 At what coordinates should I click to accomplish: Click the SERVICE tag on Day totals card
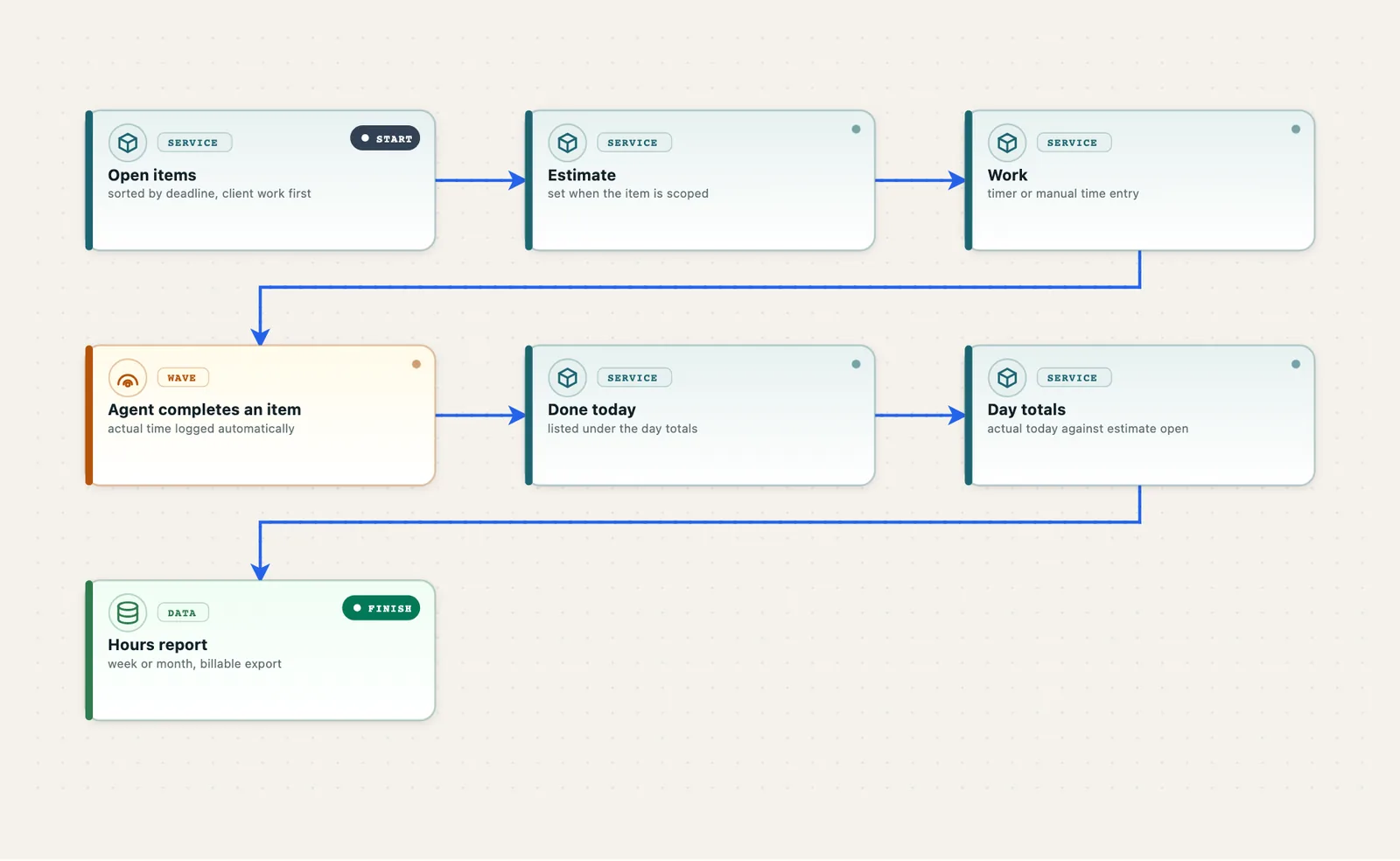click(x=1074, y=378)
